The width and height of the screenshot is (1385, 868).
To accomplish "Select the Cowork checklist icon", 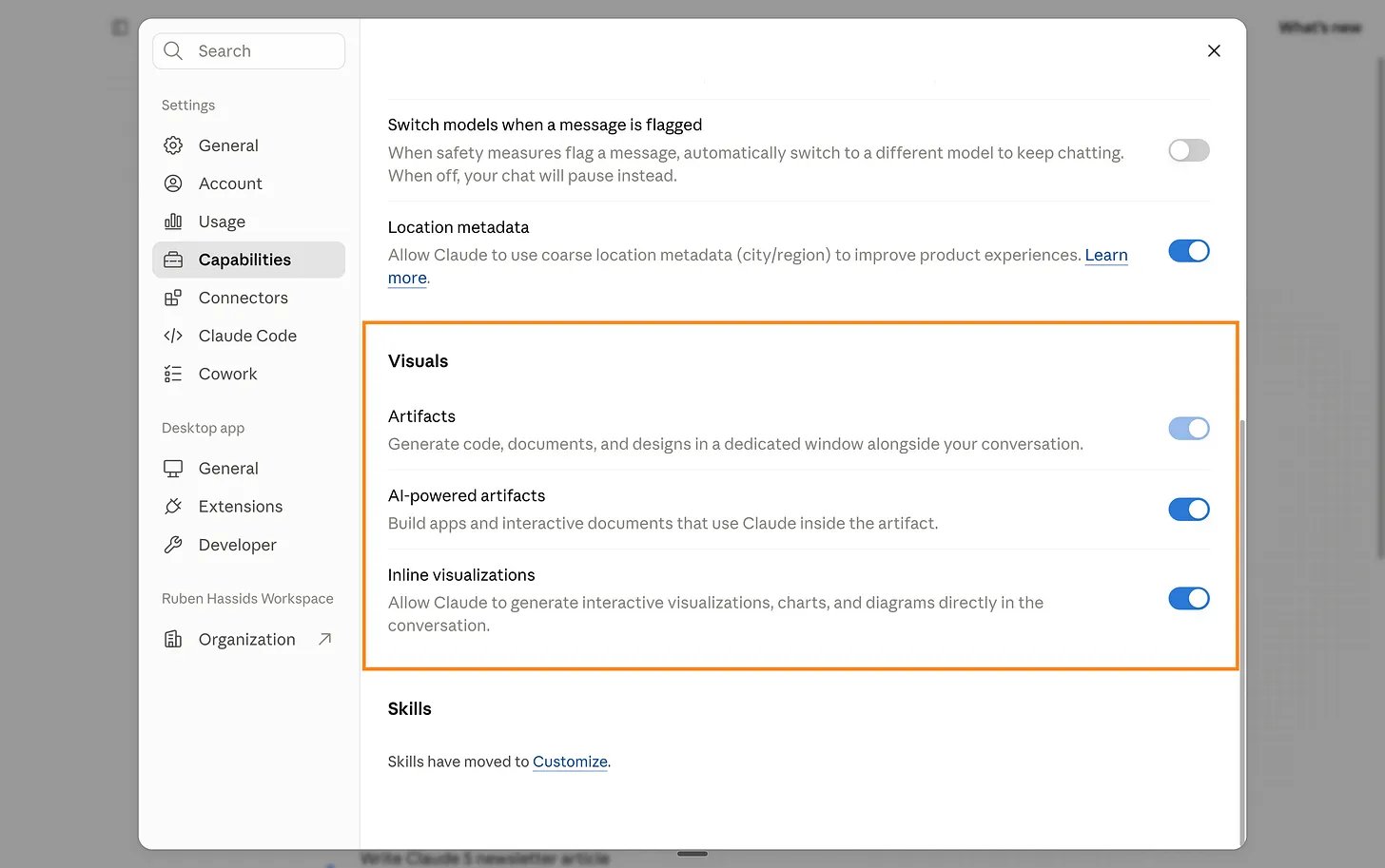I will [x=173, y=374].
